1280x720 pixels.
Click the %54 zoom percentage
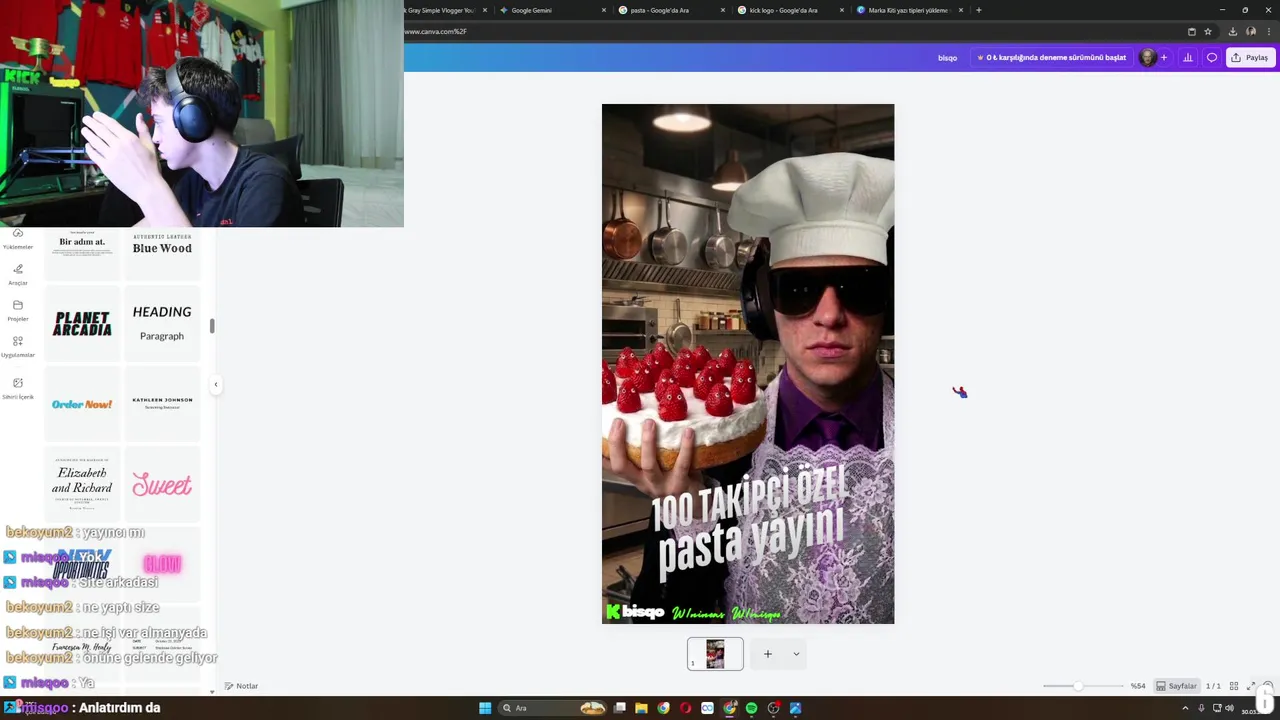(x=1138, y=686)
